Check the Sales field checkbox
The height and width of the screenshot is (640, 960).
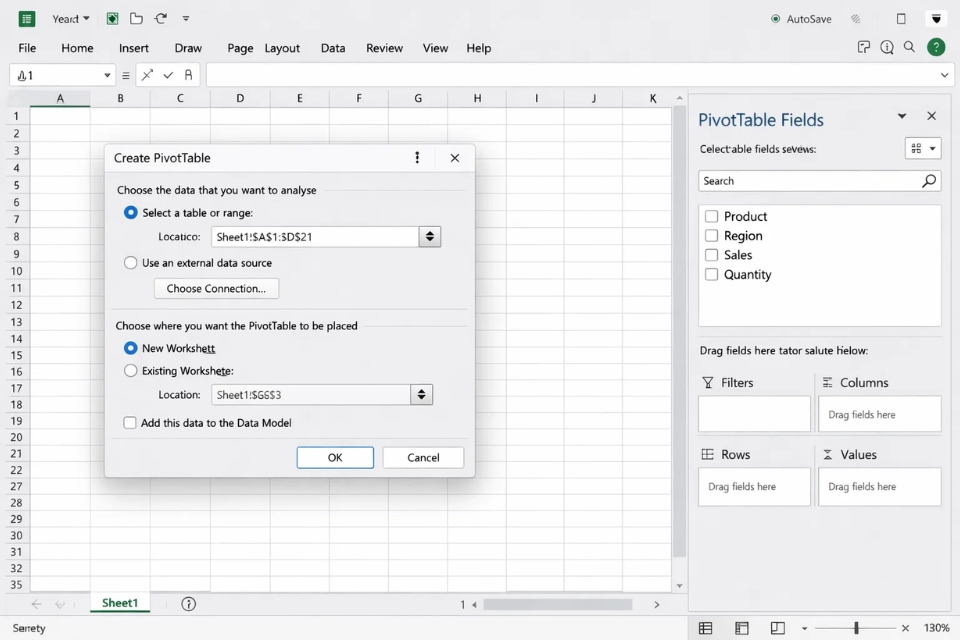pos(712,255)
